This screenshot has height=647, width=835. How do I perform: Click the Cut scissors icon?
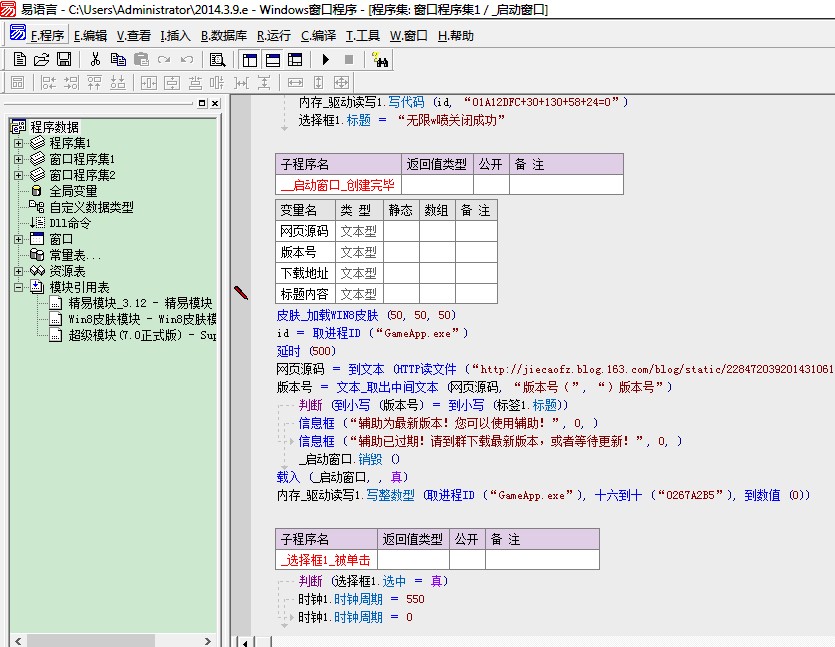coord(95,60)
